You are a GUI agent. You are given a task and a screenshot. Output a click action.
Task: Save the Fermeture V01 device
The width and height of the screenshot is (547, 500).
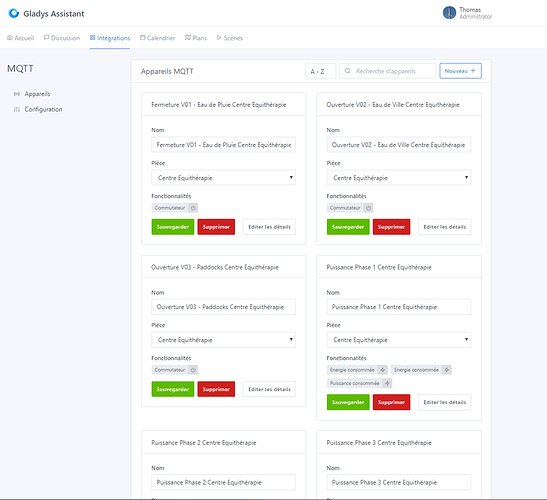(173, 227)
